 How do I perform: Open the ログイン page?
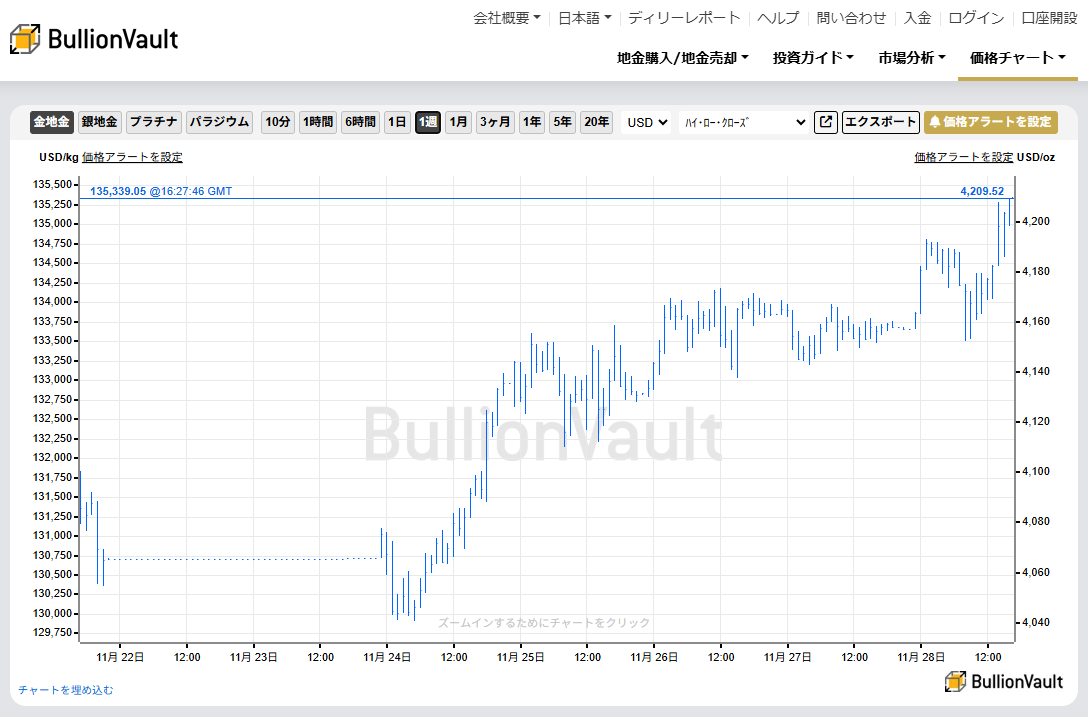point(975,18)
